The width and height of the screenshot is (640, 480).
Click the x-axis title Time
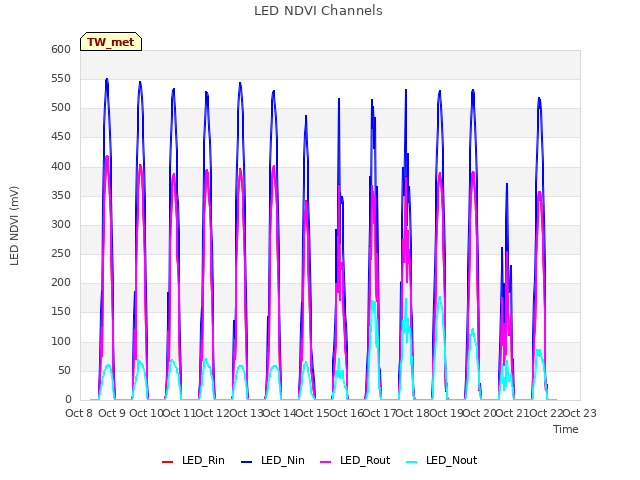(566, 429)
